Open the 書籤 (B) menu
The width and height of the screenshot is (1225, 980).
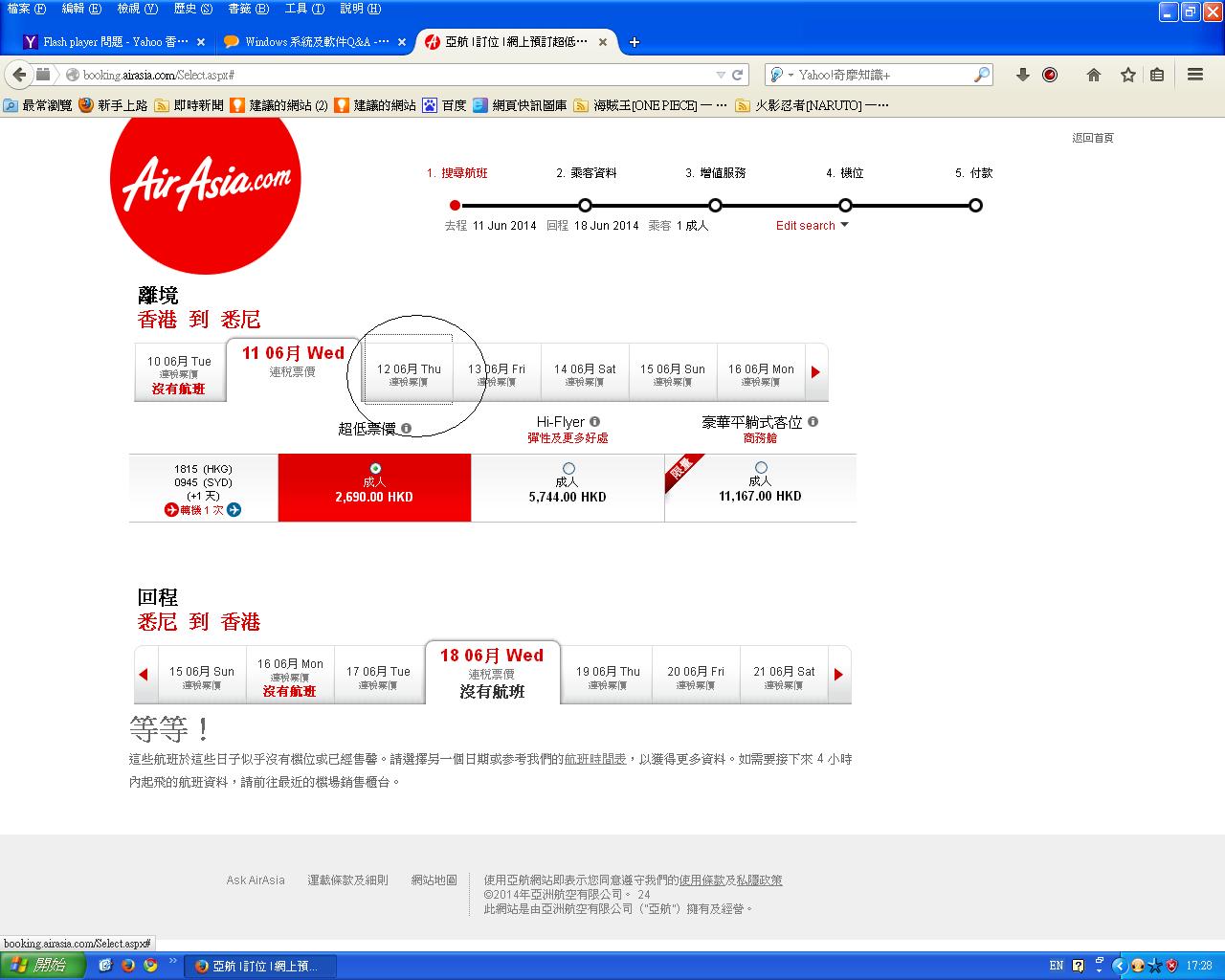click(x=249, y=9)
